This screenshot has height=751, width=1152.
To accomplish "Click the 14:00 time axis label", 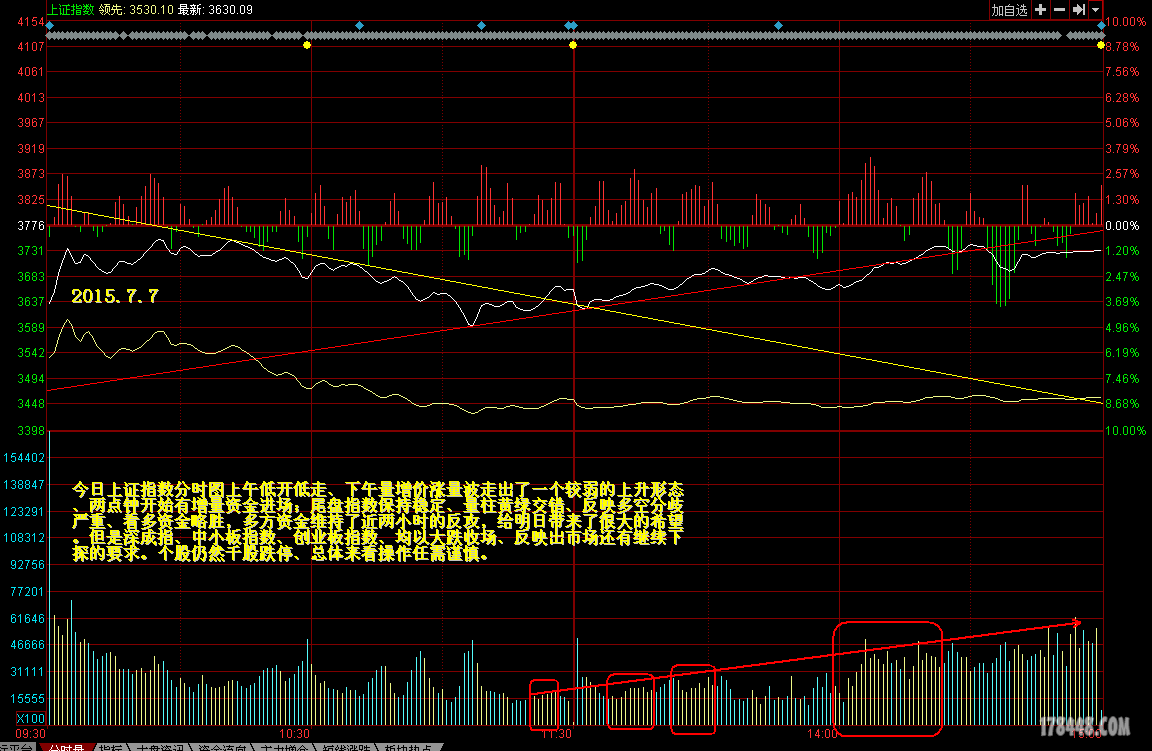I will click(x=822, y=733).
